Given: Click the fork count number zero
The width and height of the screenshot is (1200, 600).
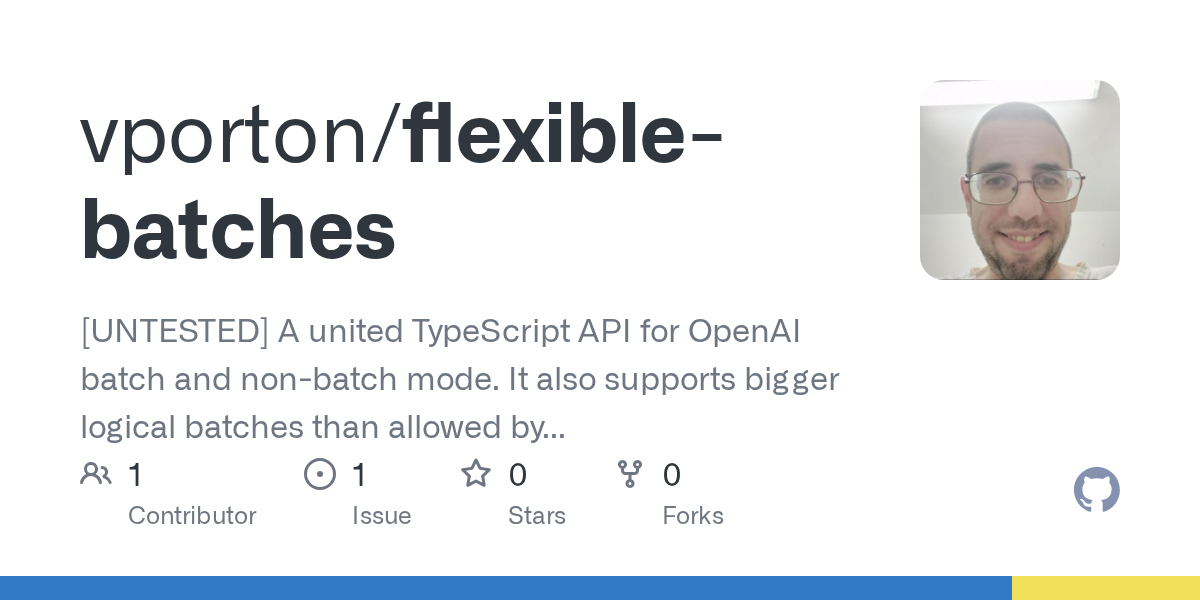Looking at the screenshot, I should coord(672,475).
